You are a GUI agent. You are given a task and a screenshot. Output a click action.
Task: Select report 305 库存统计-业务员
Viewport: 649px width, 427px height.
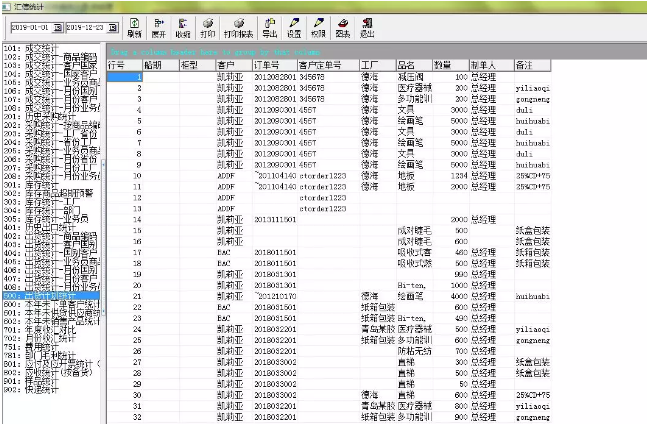point(46,218)
